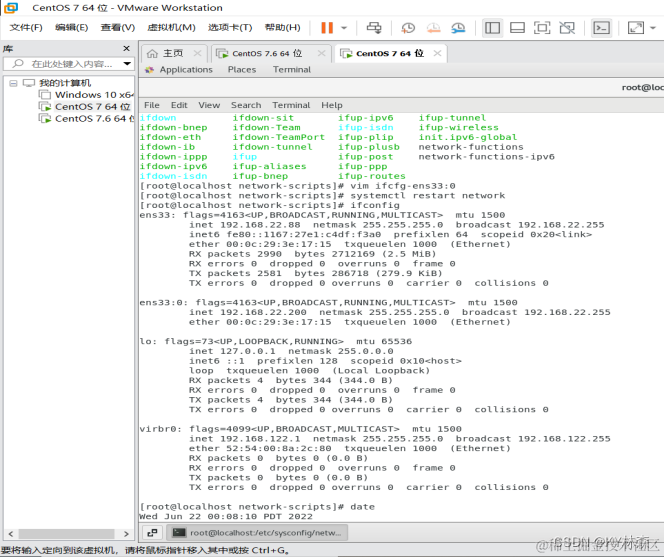Click the ifcfg-ens33:0 vim command line
Screen dimensions: 665x558
[x=298, y=186]
